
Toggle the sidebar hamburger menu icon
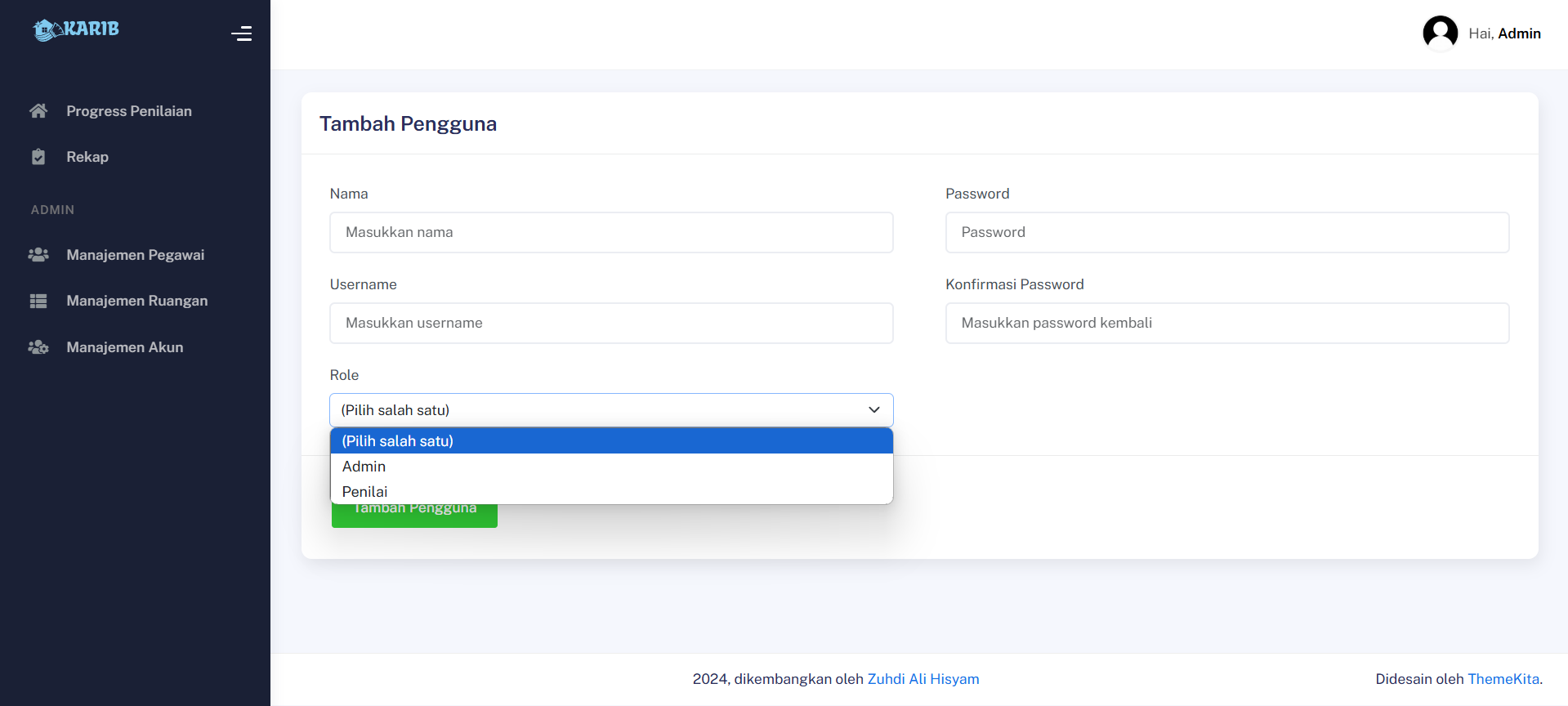pyautogui.click(x=241, y=34)
